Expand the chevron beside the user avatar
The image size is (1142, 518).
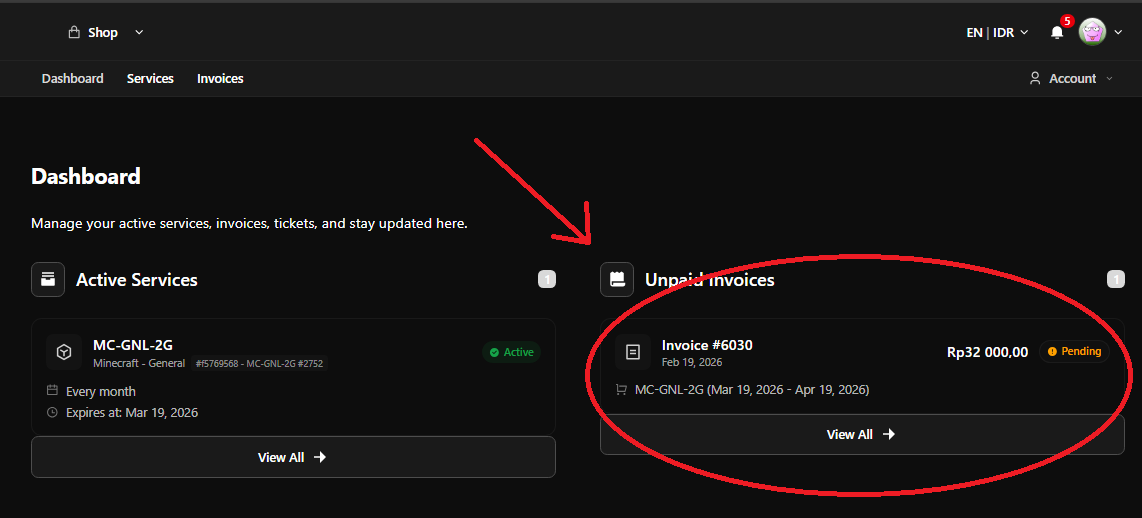tap(1119, 32)
